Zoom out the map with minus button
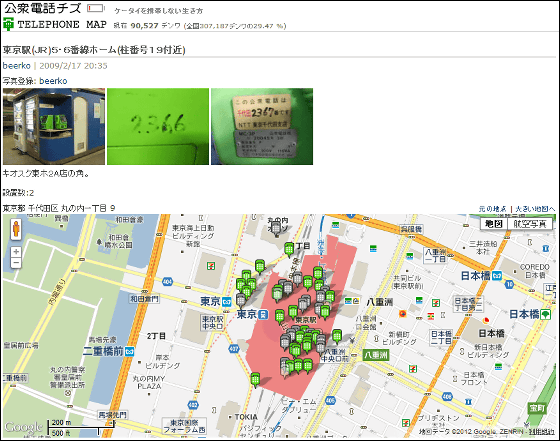 pyautogui.click(x=16, y=264)
